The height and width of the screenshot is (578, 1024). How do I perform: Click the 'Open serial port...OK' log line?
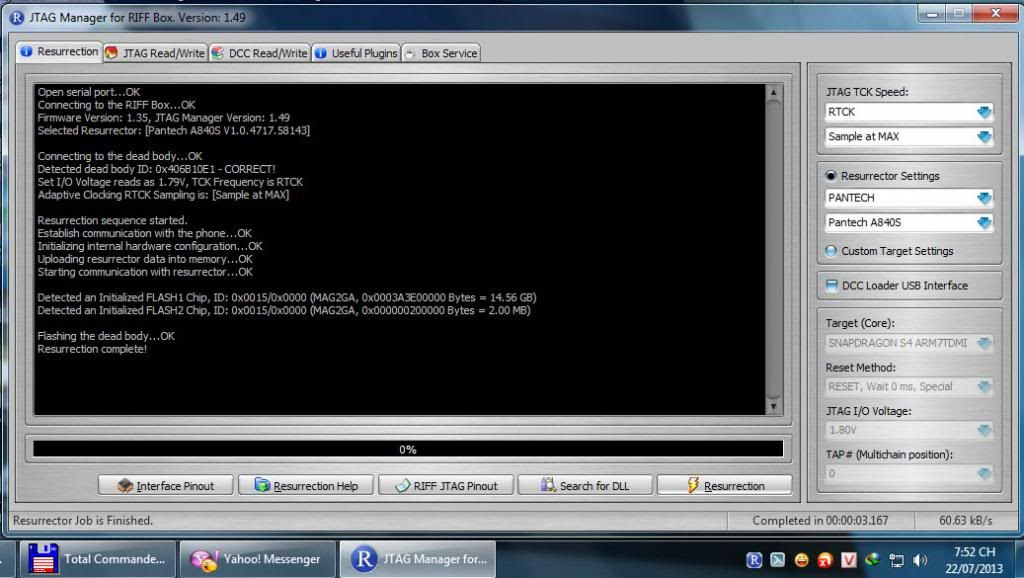89,92
